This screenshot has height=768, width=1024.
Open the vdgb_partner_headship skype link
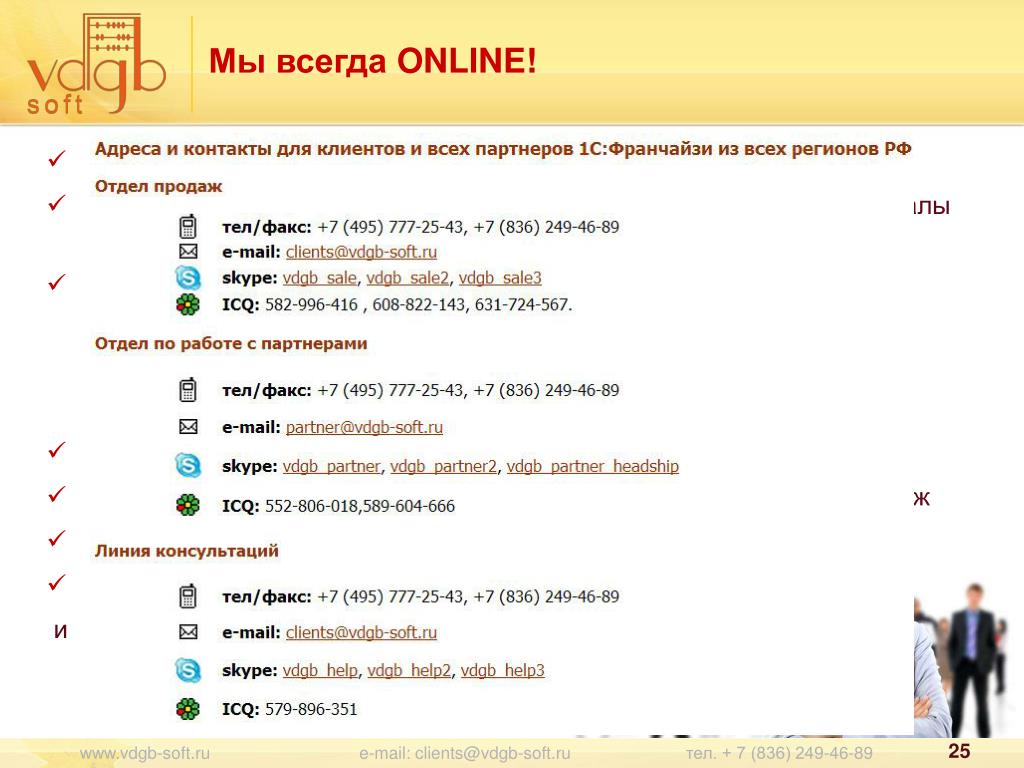(593, 466)
